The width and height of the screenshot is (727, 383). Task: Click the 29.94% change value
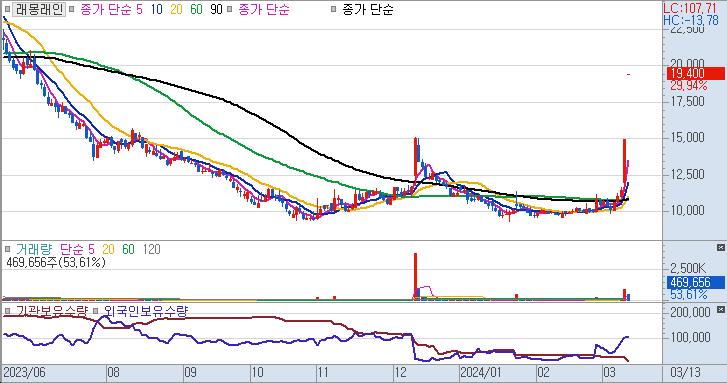coord(689,86)
